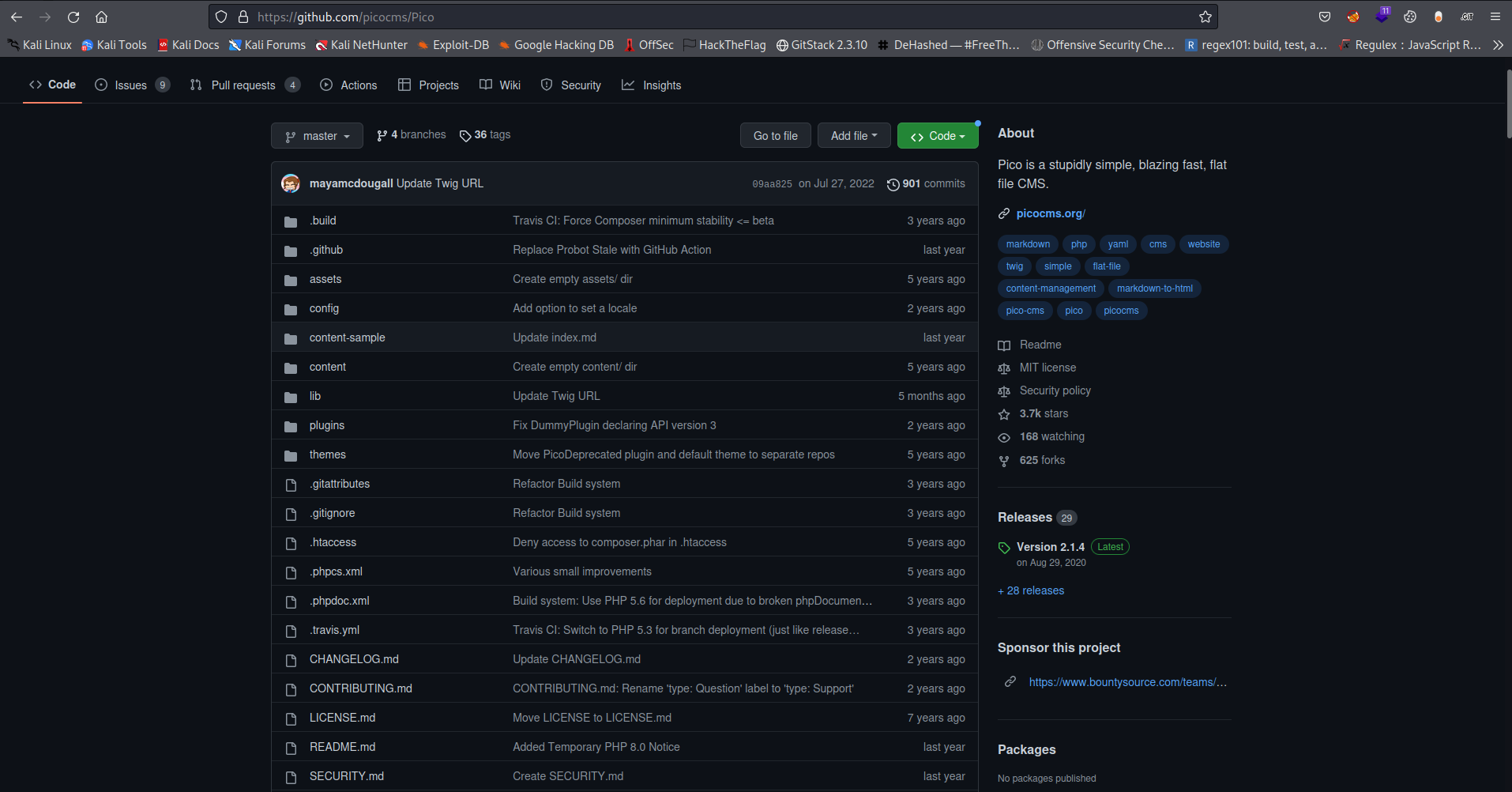1512x792 pixels.
Task: Open the CHANGELOG.md file
Action: click(354, 659)
